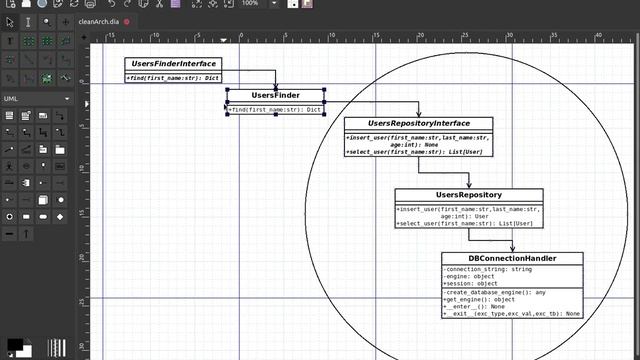Select the Box shape tool

coord(28,41)
